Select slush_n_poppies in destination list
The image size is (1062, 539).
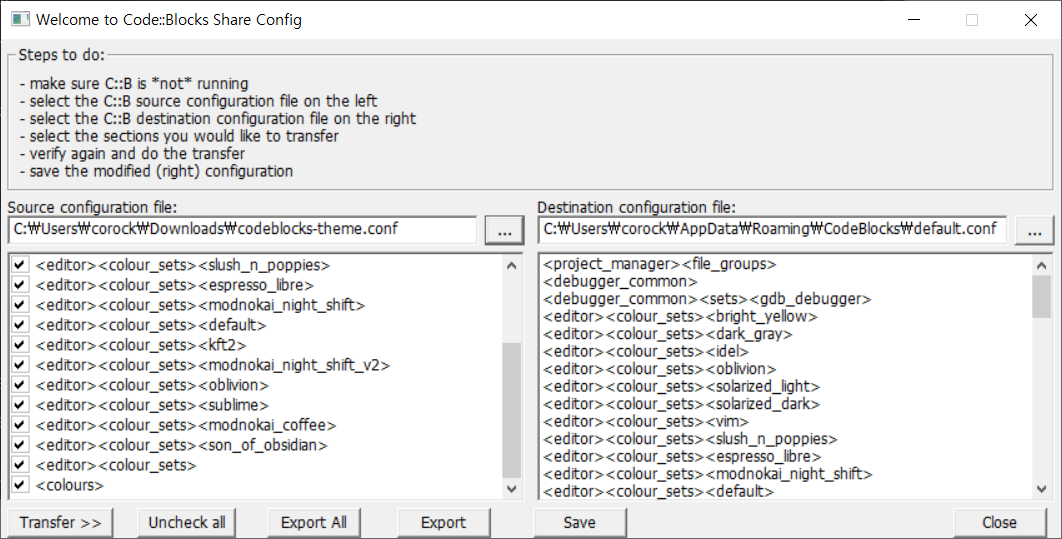(690, 440)
